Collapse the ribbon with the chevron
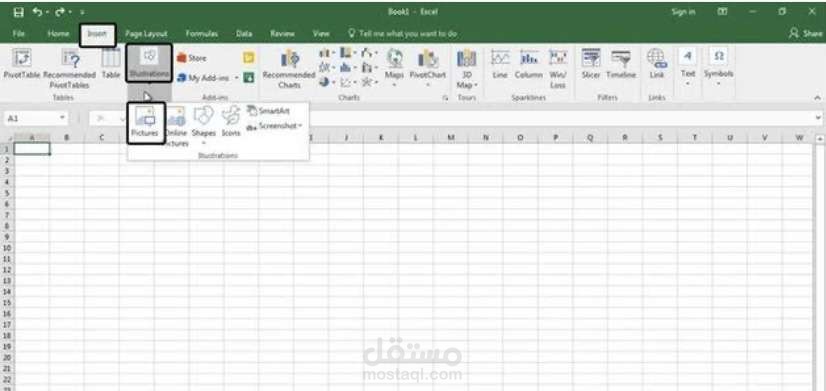This screenshot has width=826, height=391. pyautogui.click(x=817, y=98)
